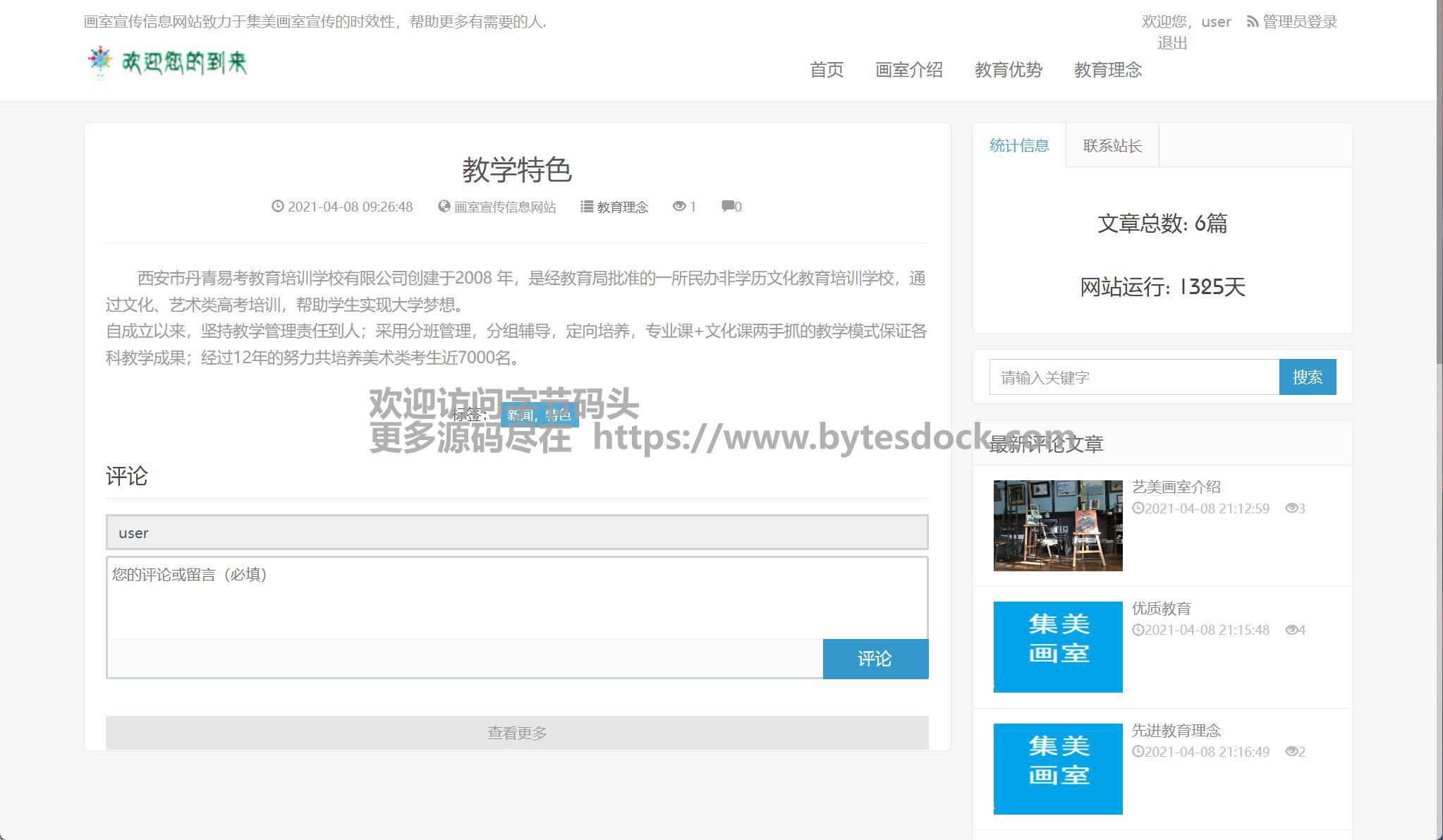Viewport: 1443px width, 840px height.
Task: Click the 查看更多 bar below the comments
Action: point(516,733)
